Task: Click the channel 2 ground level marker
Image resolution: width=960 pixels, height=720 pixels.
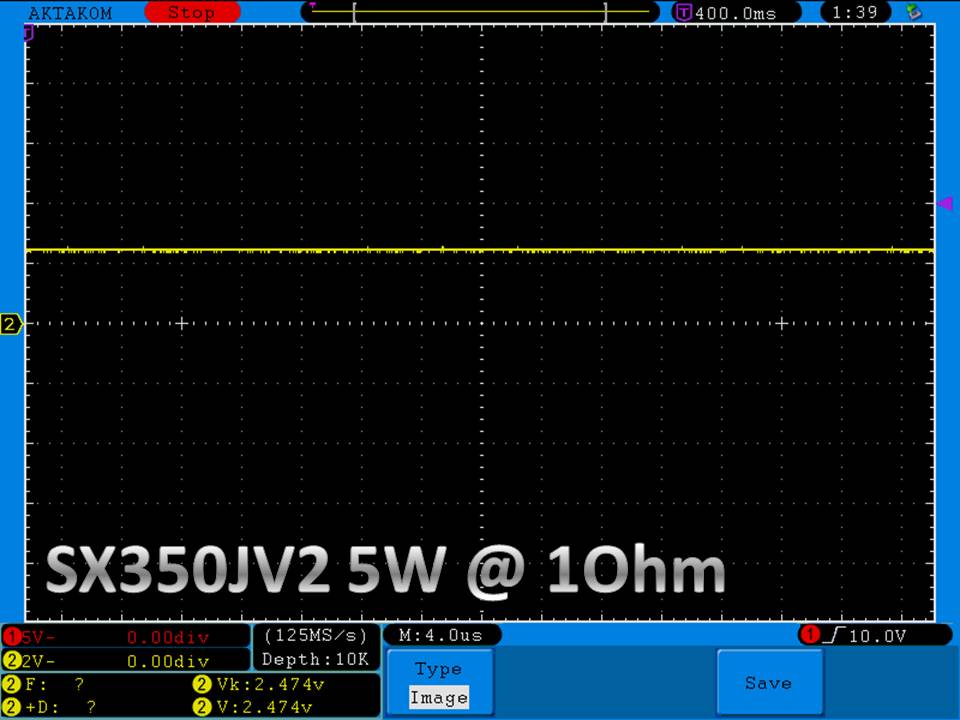Action: click(x=11, y=324)
